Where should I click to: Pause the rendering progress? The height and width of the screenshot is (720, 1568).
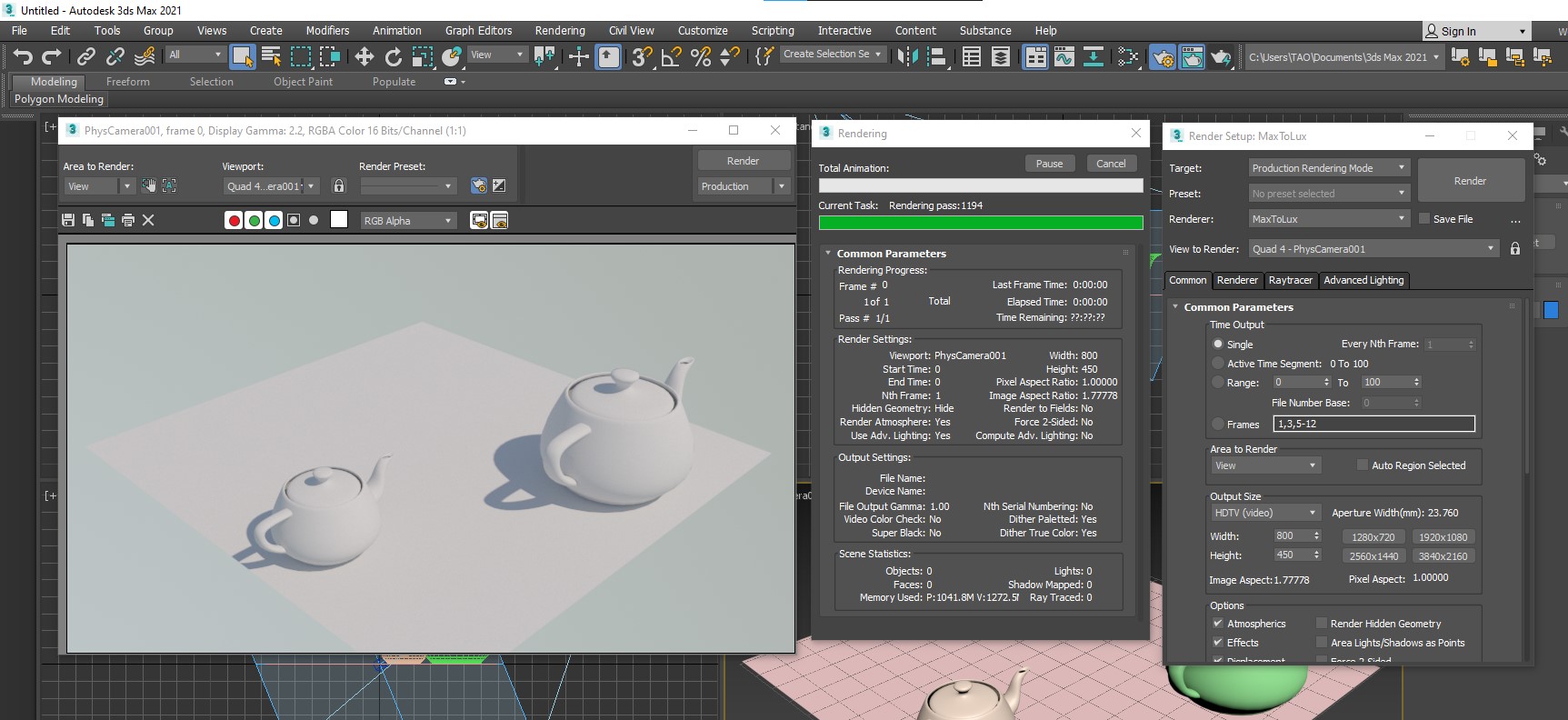click(x=1049, y=164)
